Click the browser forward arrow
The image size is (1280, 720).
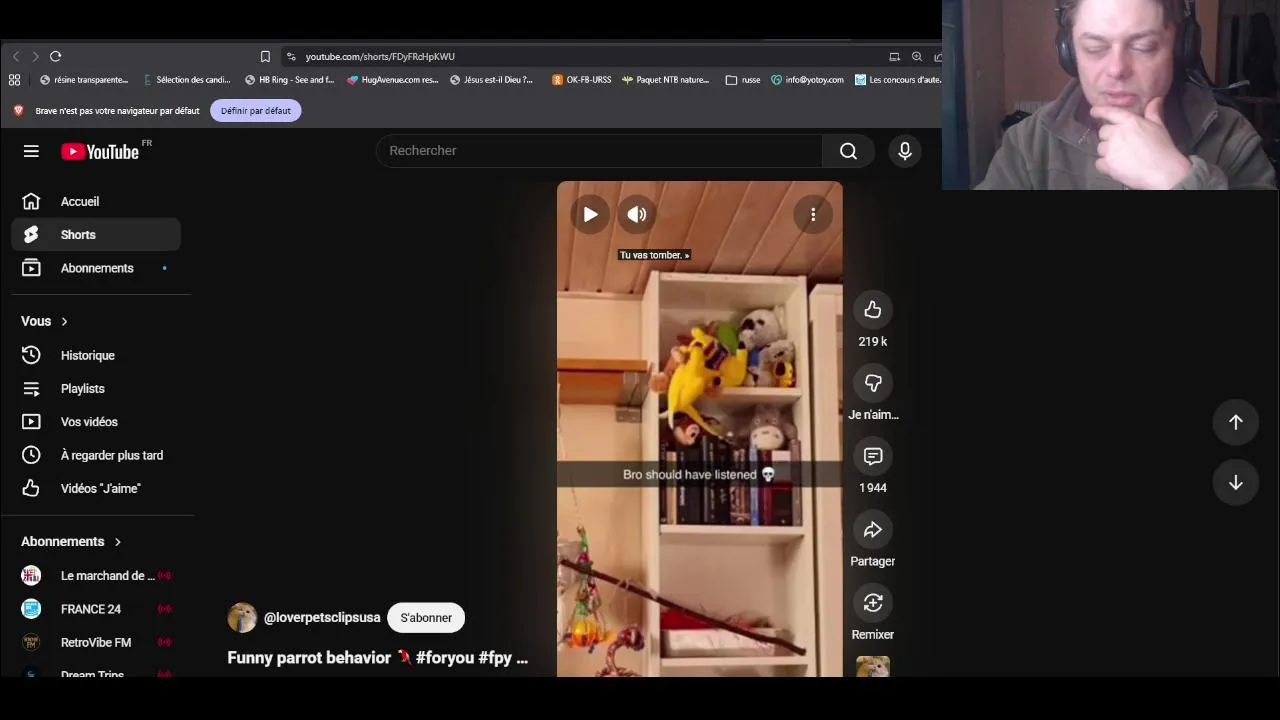pyautogui.click(x=35, y=57)
